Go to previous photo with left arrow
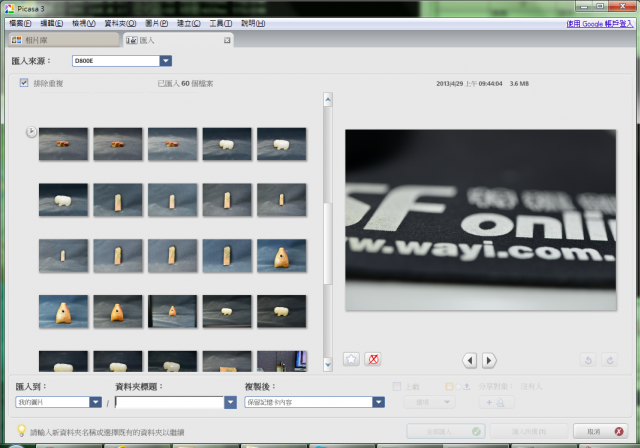The width and height of the screenshot is (640, 448). (x=470, y=360)
